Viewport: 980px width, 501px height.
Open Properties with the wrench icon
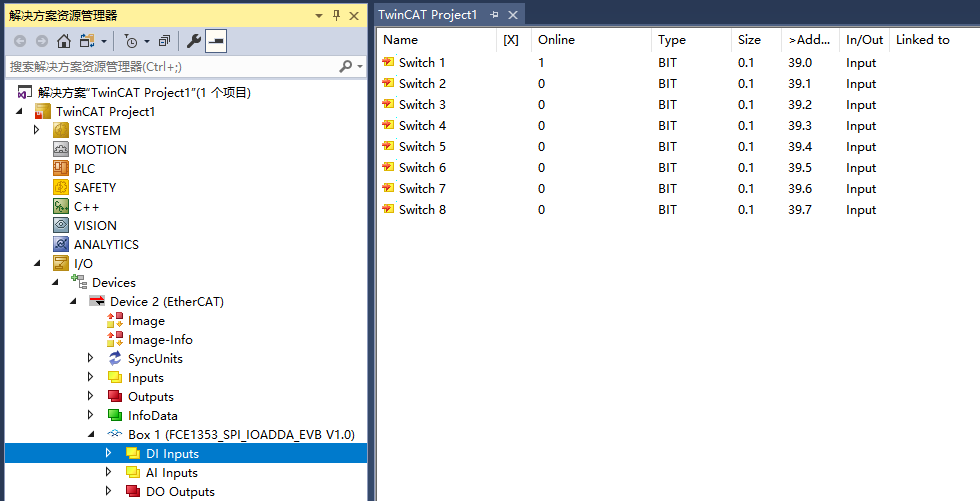[x=194, y=41]
